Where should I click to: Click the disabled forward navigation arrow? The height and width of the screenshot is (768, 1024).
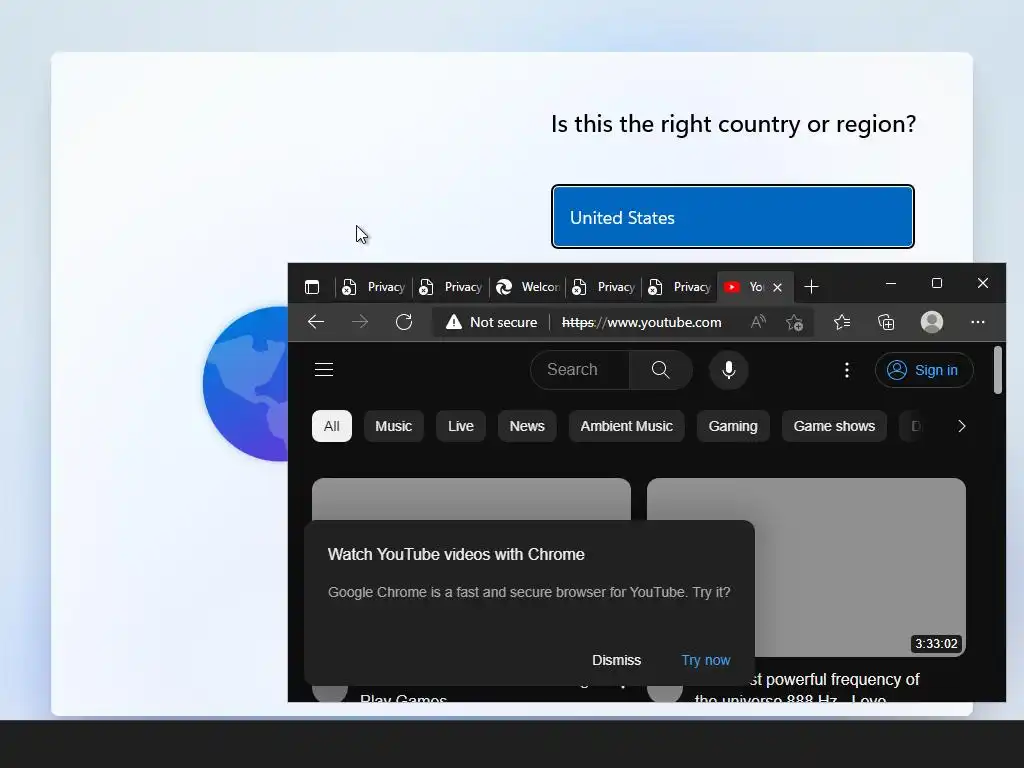[x=360, y=322]
